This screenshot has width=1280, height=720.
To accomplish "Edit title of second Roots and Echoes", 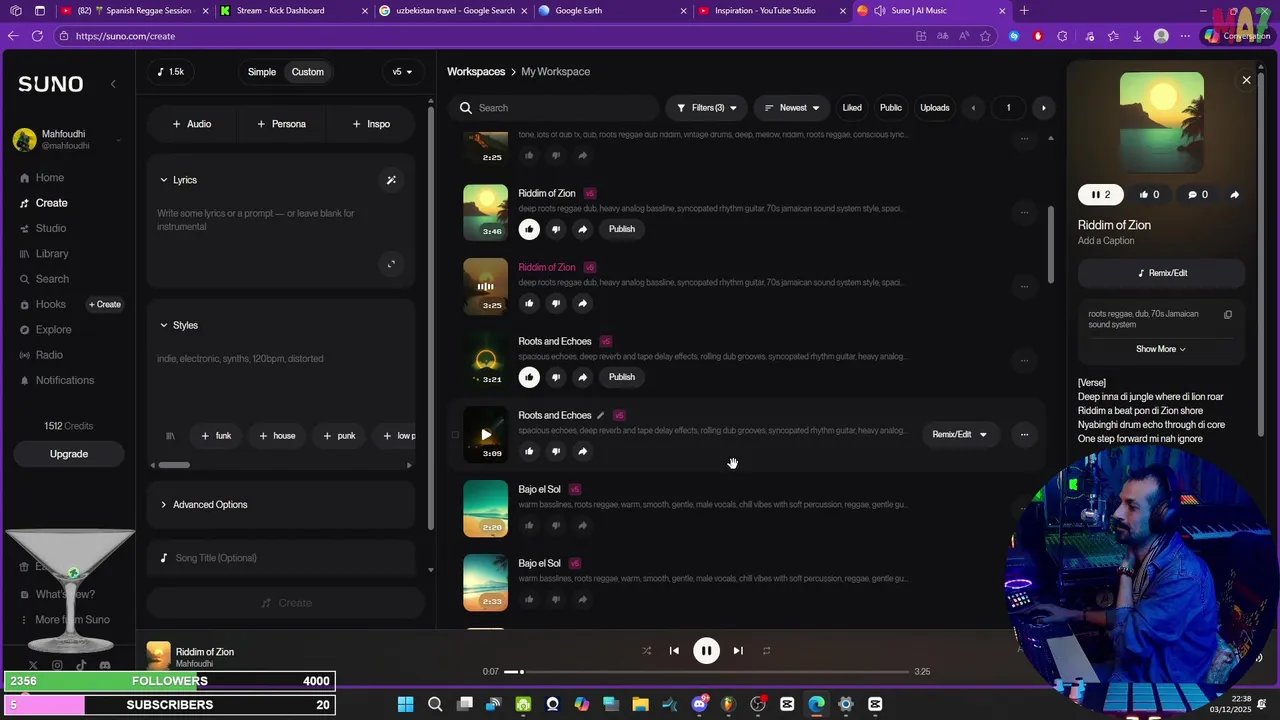I will 600,415.
